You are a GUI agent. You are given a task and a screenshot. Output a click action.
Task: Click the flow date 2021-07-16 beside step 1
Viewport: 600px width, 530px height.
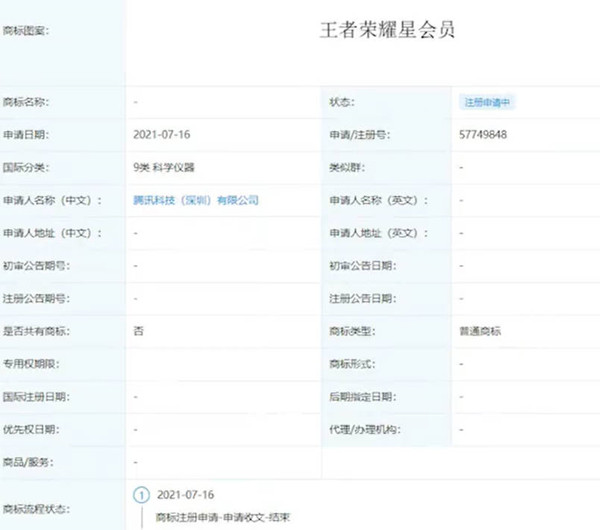(x=186, y=495)
